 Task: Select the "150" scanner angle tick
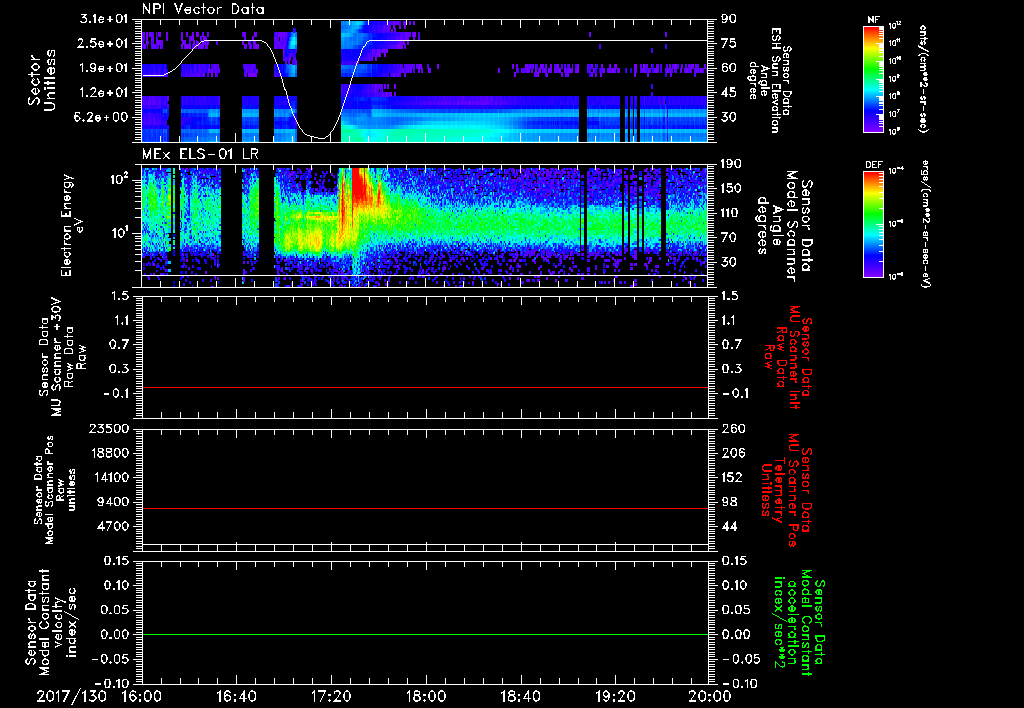pyautogui.click(x=731, y=188)
